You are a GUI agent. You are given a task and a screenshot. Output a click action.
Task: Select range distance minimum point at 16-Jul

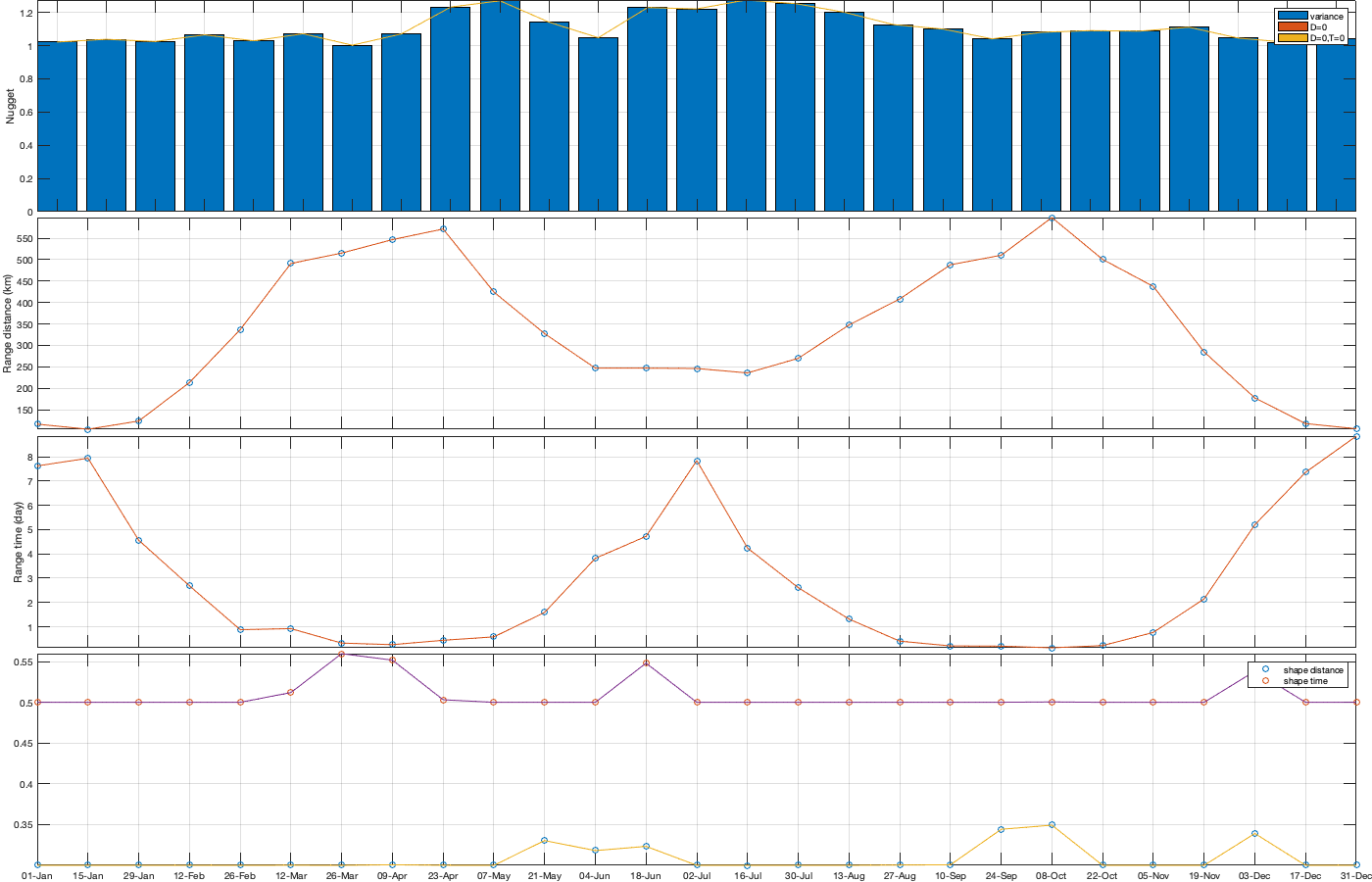coord(747,372)
